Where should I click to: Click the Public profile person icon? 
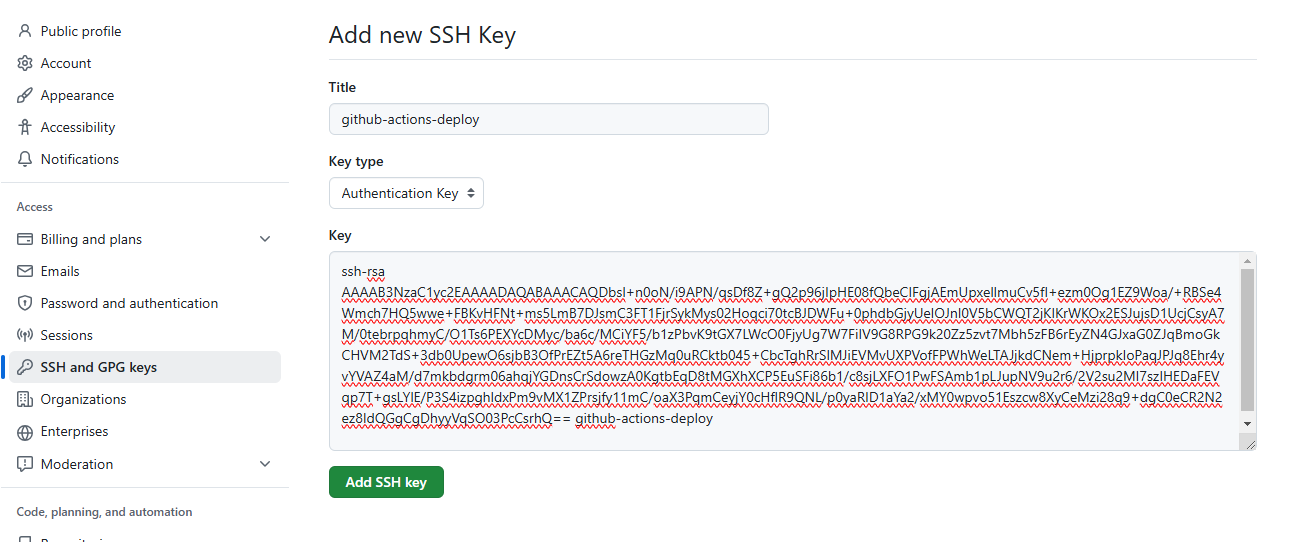25,31
